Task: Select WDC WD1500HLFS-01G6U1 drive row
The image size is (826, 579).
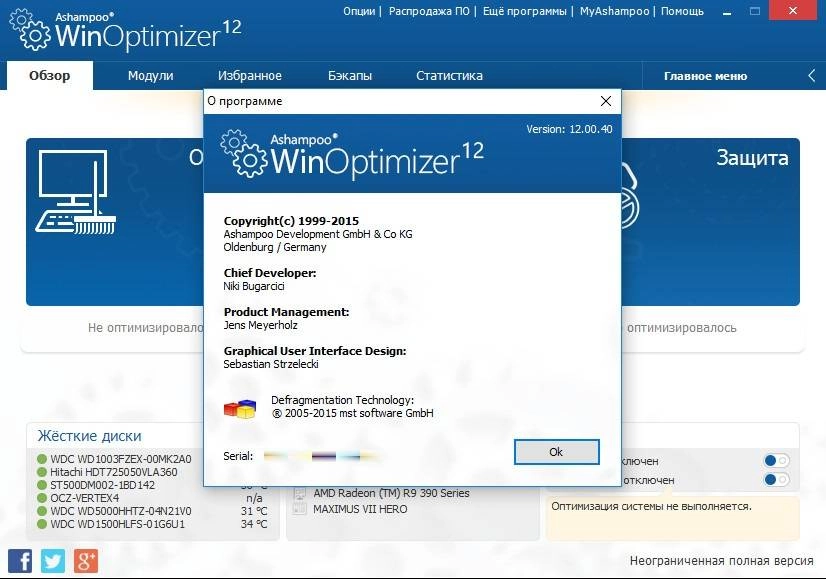Action: tap(153, 524)
